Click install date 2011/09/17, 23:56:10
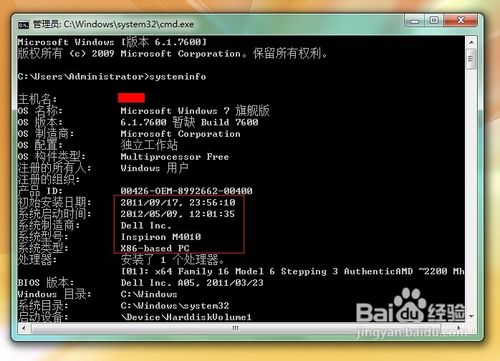This screenshot has height=361, width=500. [178, 203]
